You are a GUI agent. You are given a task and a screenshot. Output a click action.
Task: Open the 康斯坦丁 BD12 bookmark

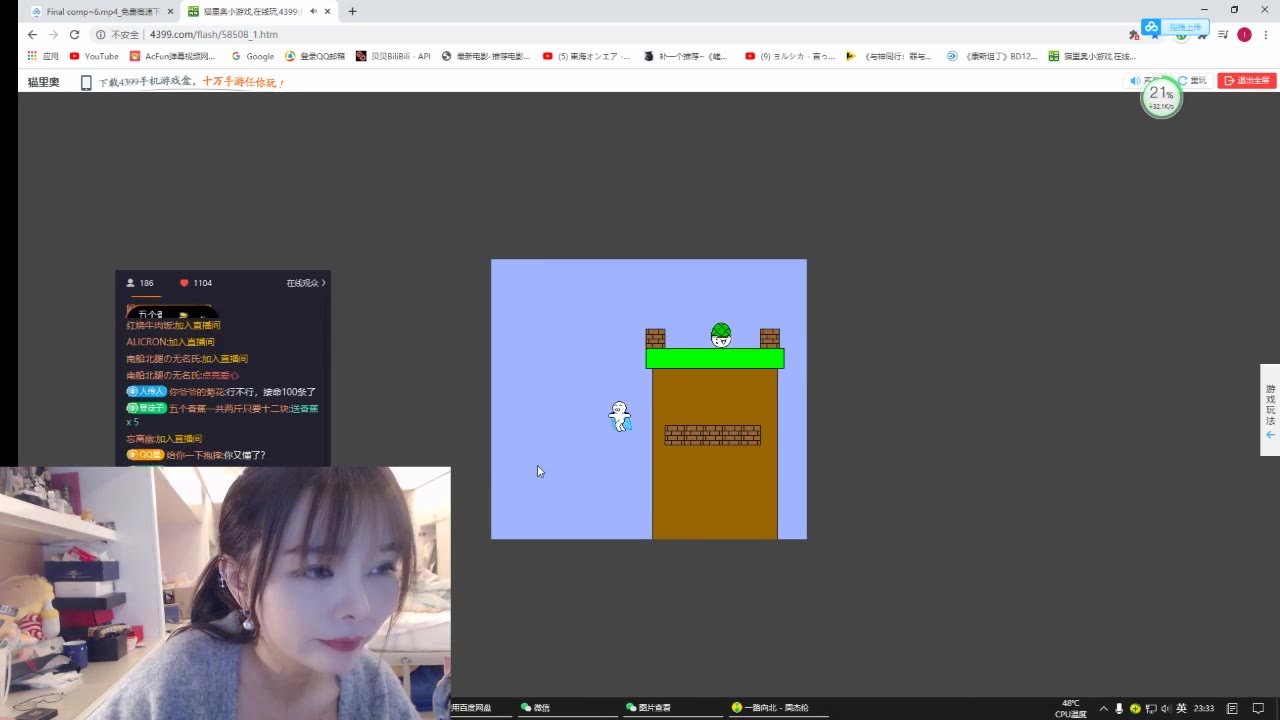tap(993, 56)
